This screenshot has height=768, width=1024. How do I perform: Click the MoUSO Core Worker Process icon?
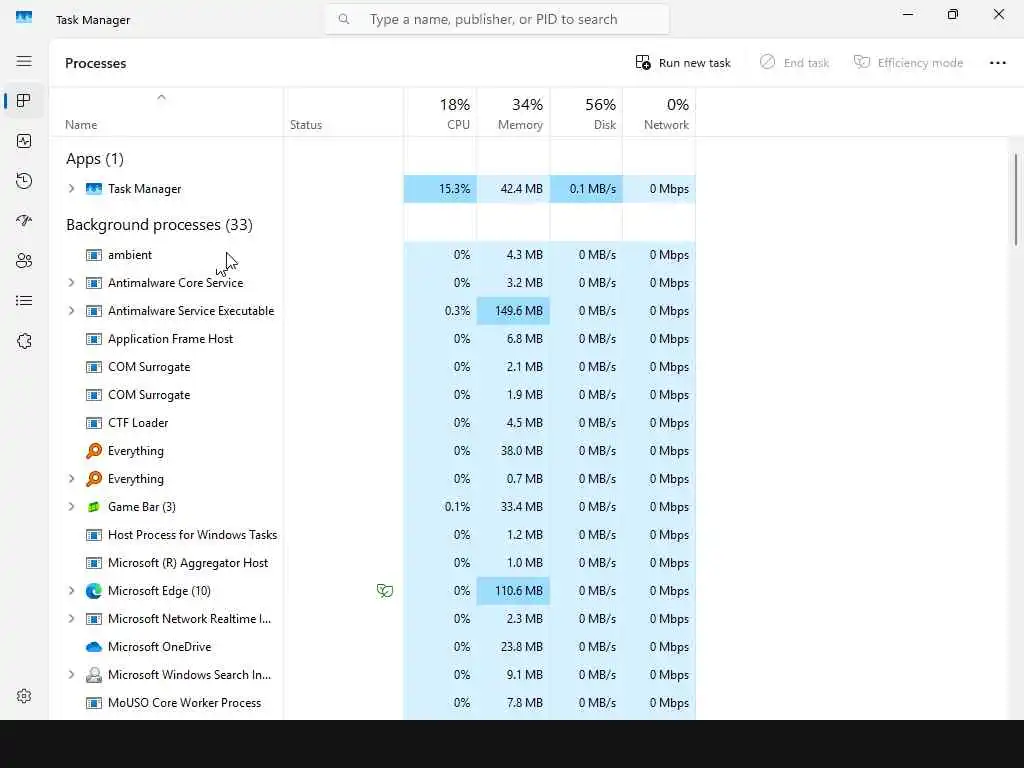coord(94,703)
